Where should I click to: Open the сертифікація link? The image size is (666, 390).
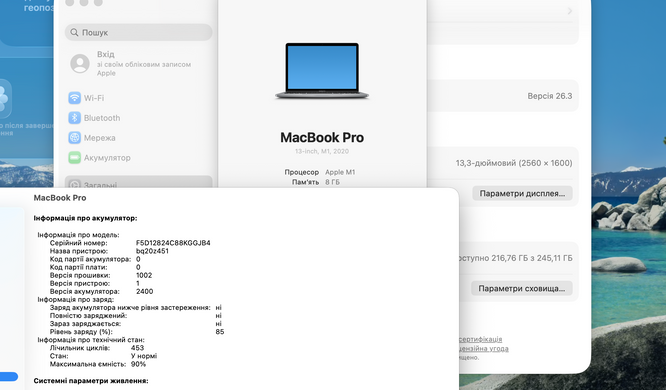coord(480,339)
